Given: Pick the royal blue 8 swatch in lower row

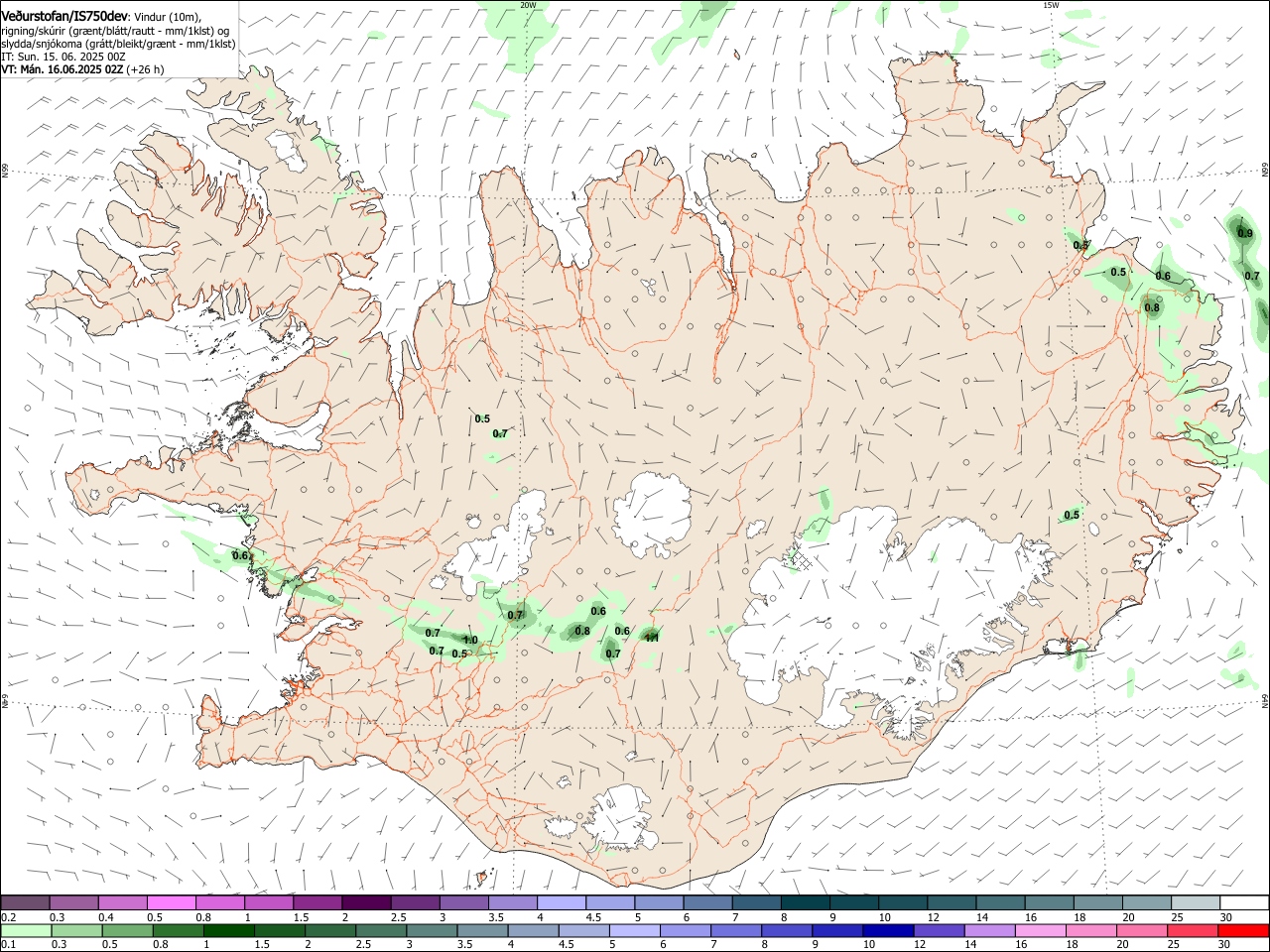Looking at the screenshot, I should point(787,931).
